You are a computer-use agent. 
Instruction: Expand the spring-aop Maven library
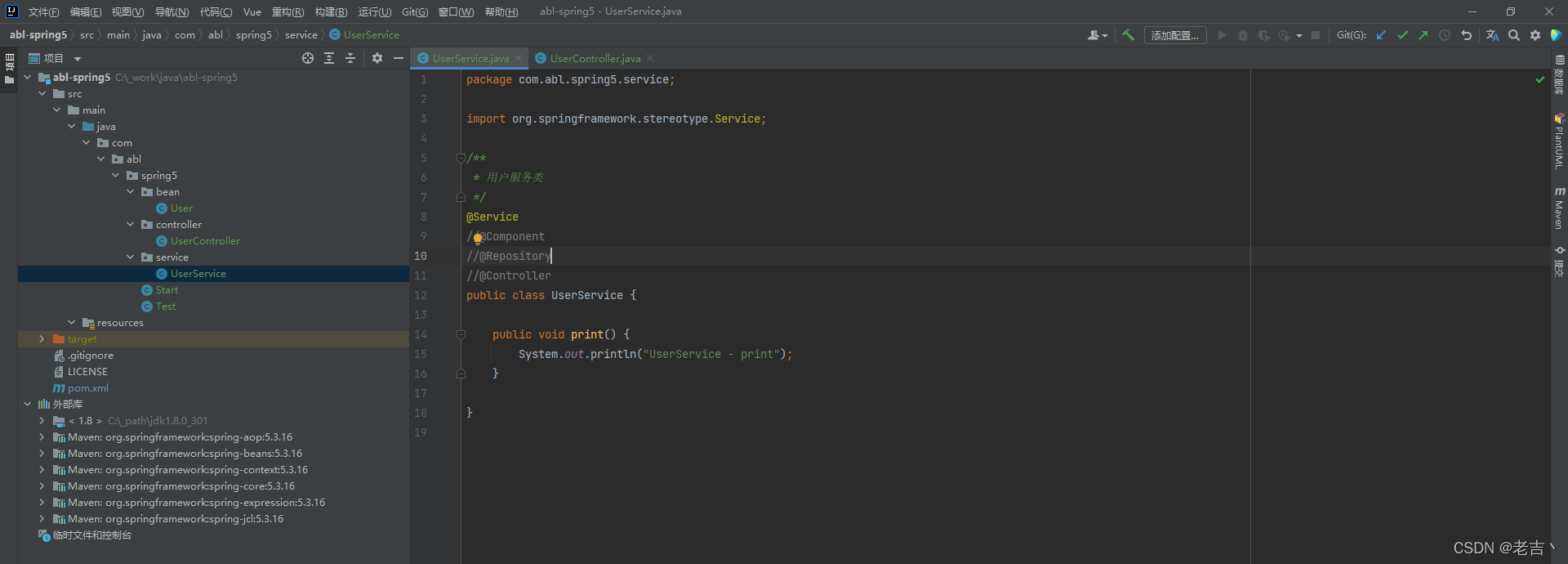point(42,436)
